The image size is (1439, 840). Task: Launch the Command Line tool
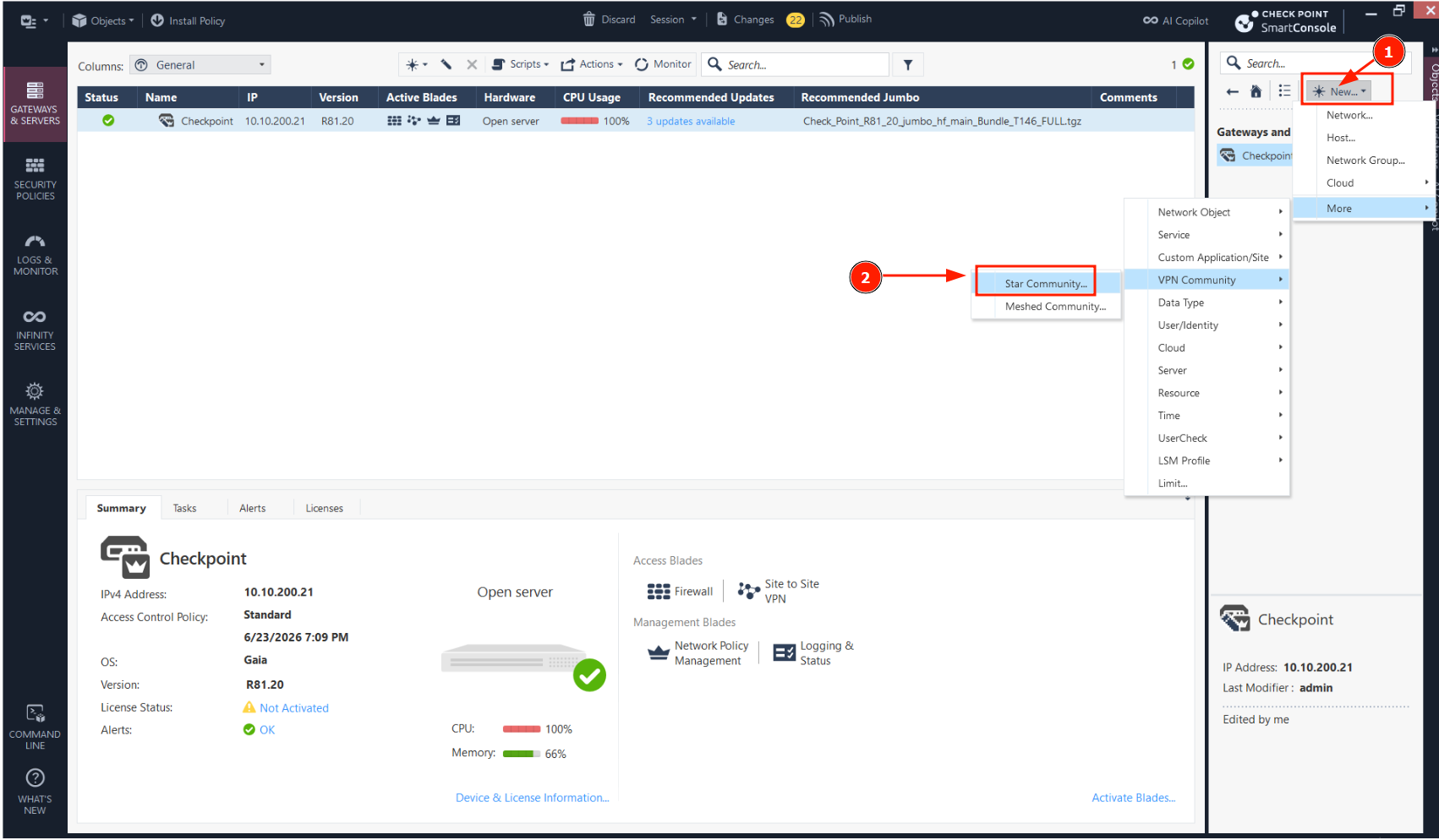[35, 727]
